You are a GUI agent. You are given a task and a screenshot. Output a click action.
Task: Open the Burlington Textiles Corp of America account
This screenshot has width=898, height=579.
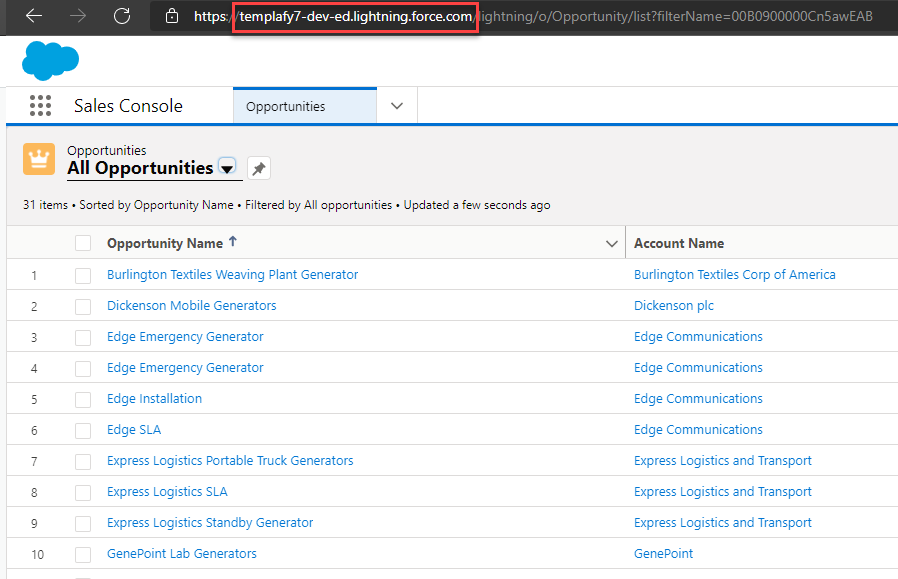735,274
